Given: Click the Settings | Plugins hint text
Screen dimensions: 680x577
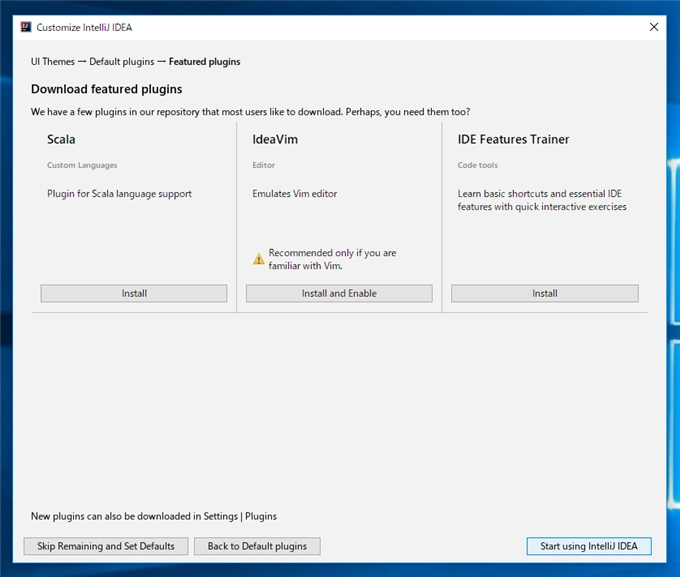Looking at the screenshot, I should (x=154, y=516).
